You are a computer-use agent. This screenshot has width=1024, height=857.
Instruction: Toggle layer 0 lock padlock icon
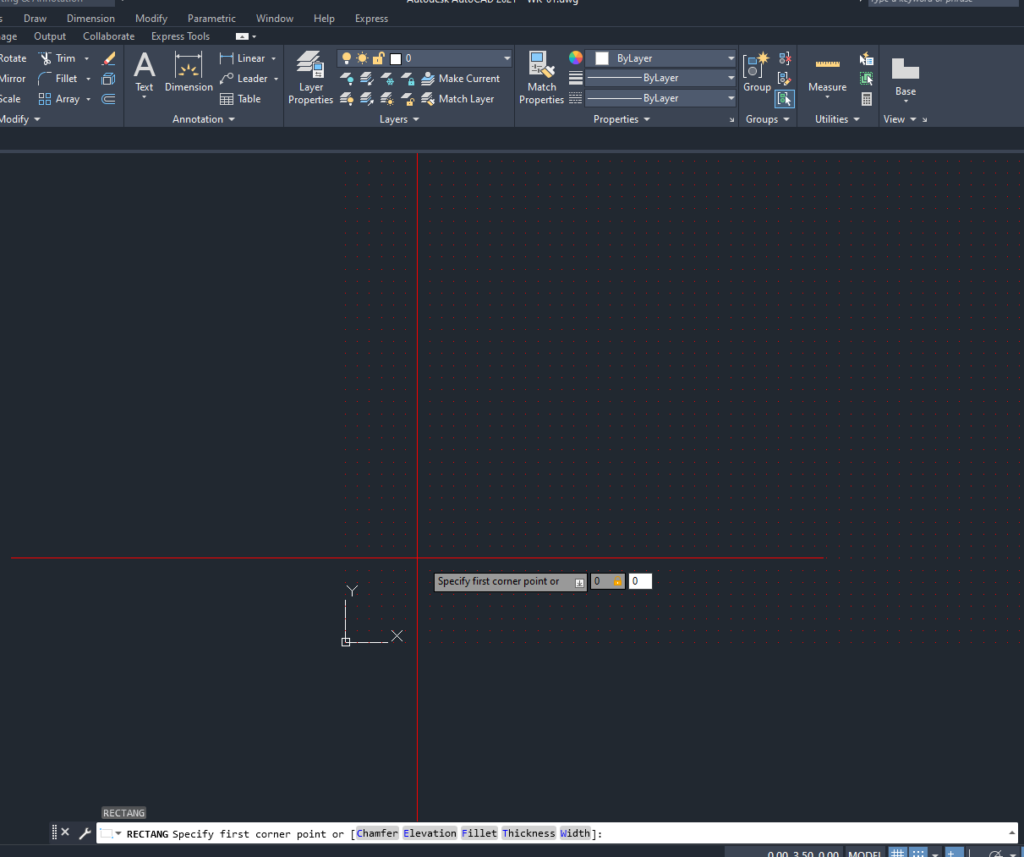pos(378,58)
